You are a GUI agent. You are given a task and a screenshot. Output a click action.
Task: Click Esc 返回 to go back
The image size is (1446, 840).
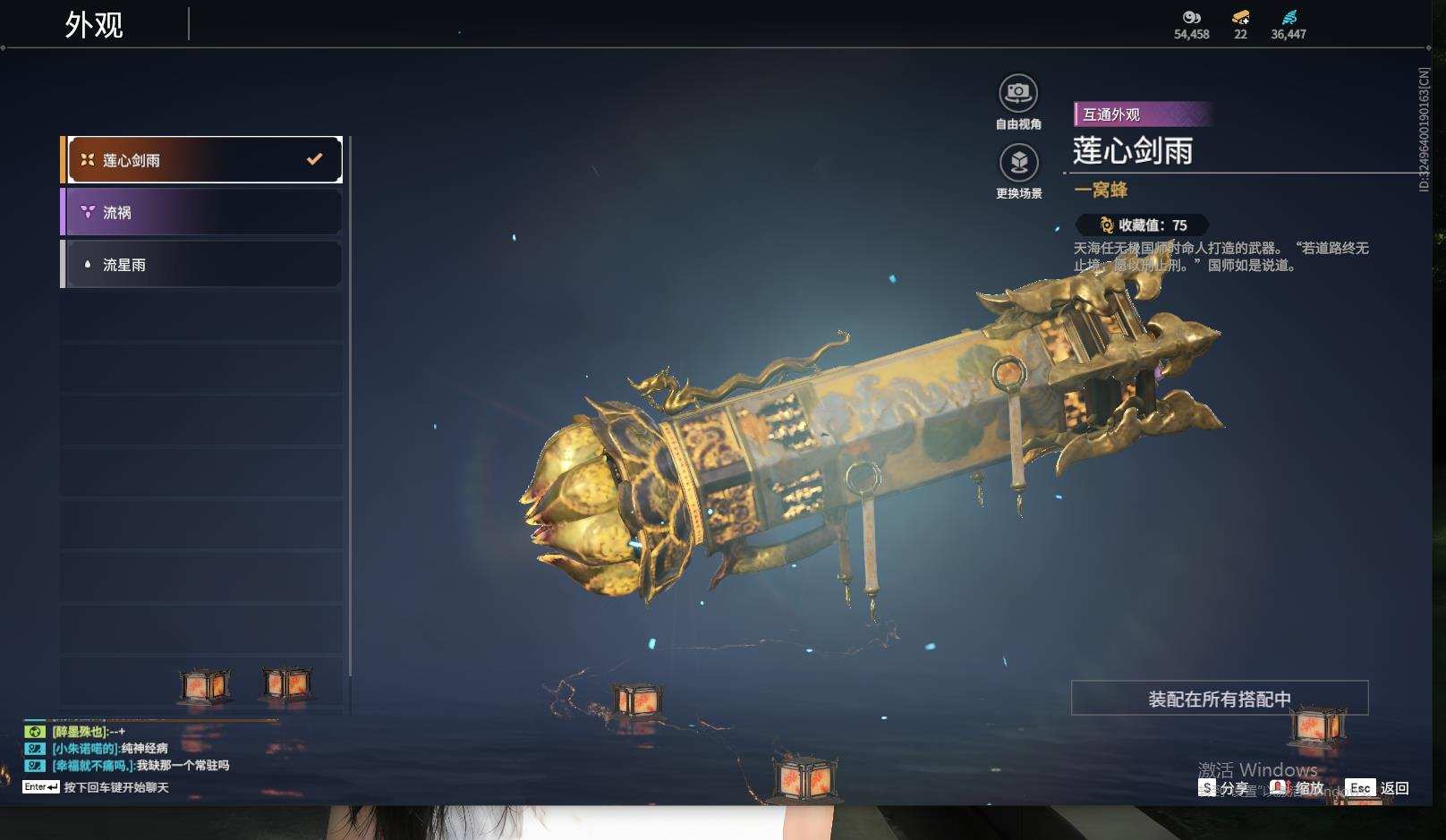pyautogui.click(x=1376, y=788)
